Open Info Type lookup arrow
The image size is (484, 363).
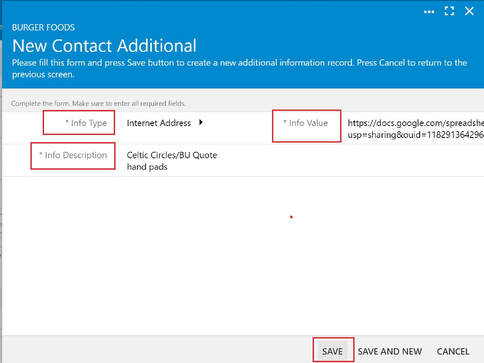(201, 122)
